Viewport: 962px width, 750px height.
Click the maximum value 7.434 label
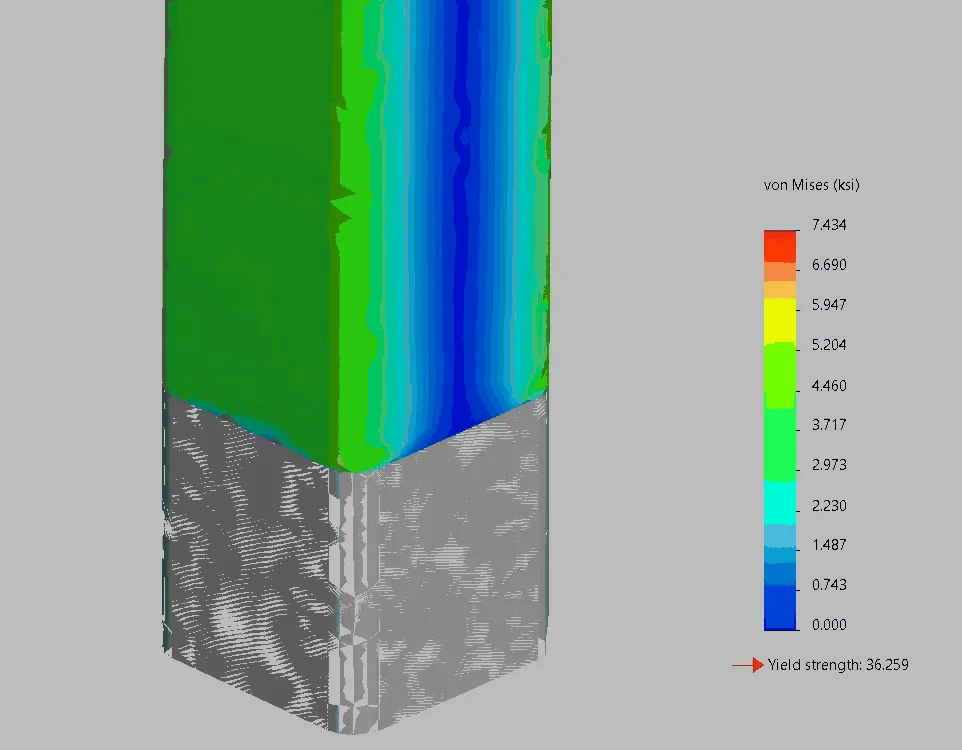pos(829,225)
